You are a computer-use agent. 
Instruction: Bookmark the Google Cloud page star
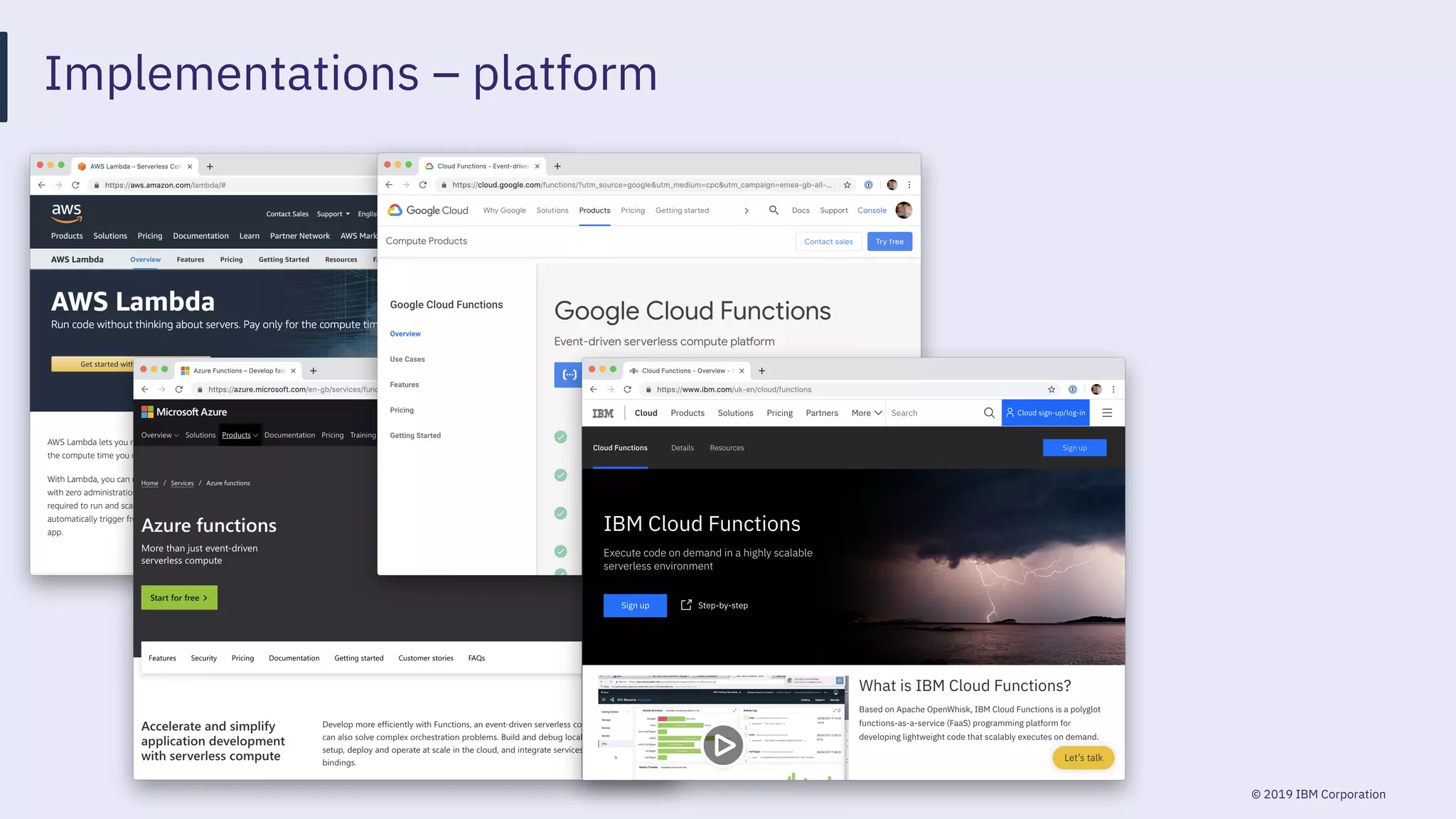coord(847,185)
